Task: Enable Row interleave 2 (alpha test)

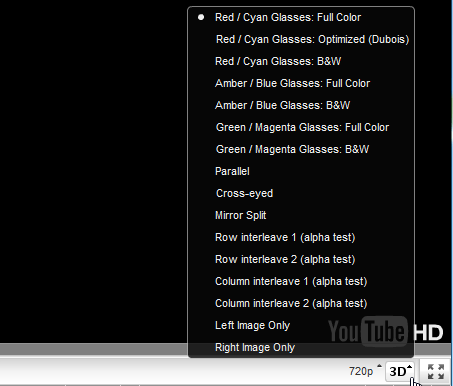Action: pyautogui.click(x=301, y=259)
